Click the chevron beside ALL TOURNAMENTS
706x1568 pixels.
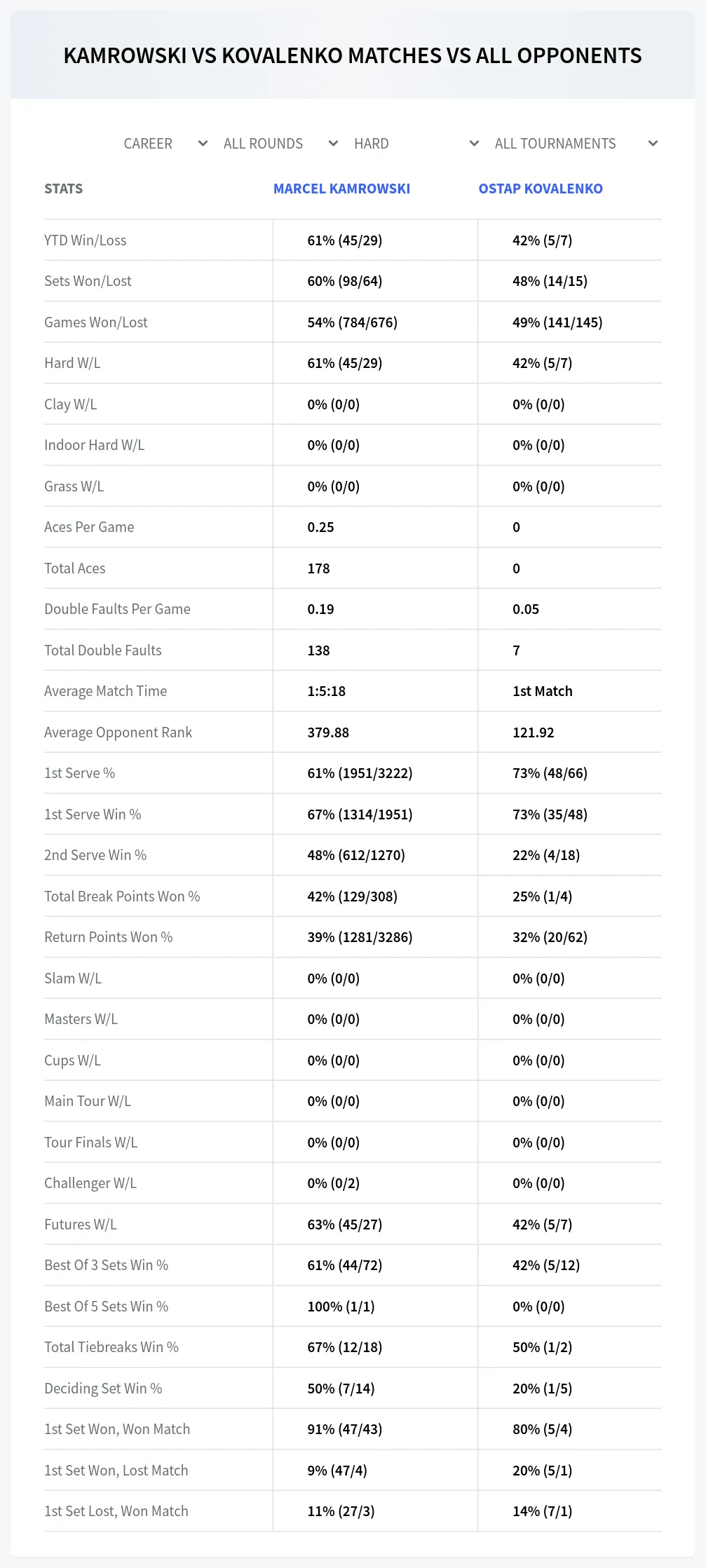[x=653, y=144]
